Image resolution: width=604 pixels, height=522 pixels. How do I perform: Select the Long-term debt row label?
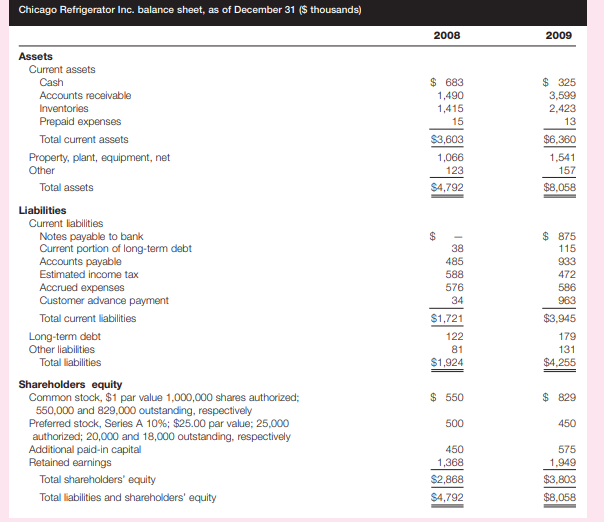tap(65, 337)
